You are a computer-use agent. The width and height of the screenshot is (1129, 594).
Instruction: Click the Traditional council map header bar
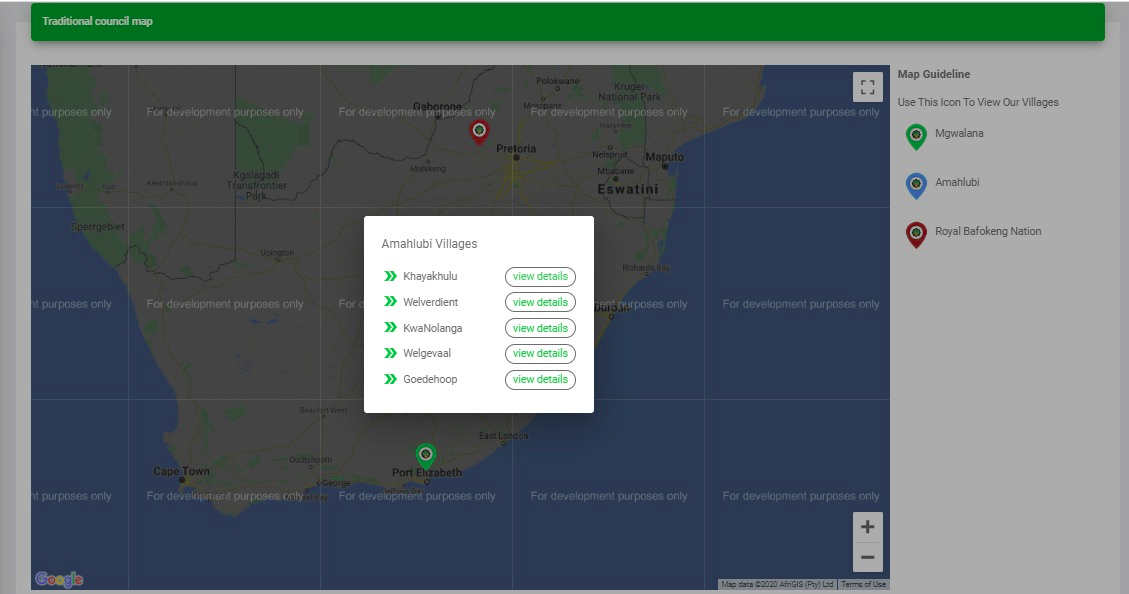point(567,21)
